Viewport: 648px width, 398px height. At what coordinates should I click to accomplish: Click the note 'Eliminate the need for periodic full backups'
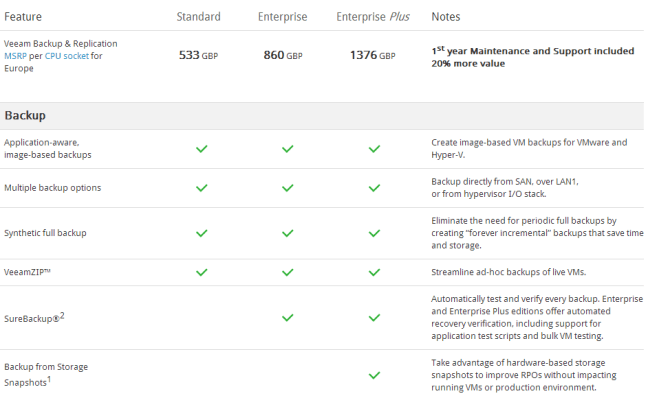point(537,233)
